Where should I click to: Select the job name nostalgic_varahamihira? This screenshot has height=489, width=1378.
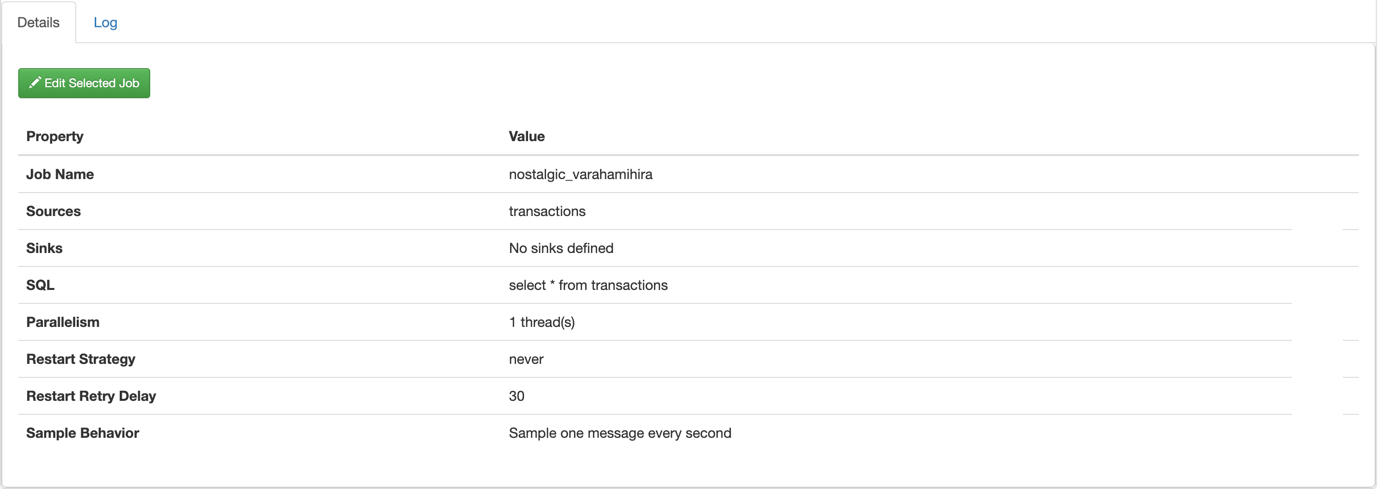click(580, 174)
